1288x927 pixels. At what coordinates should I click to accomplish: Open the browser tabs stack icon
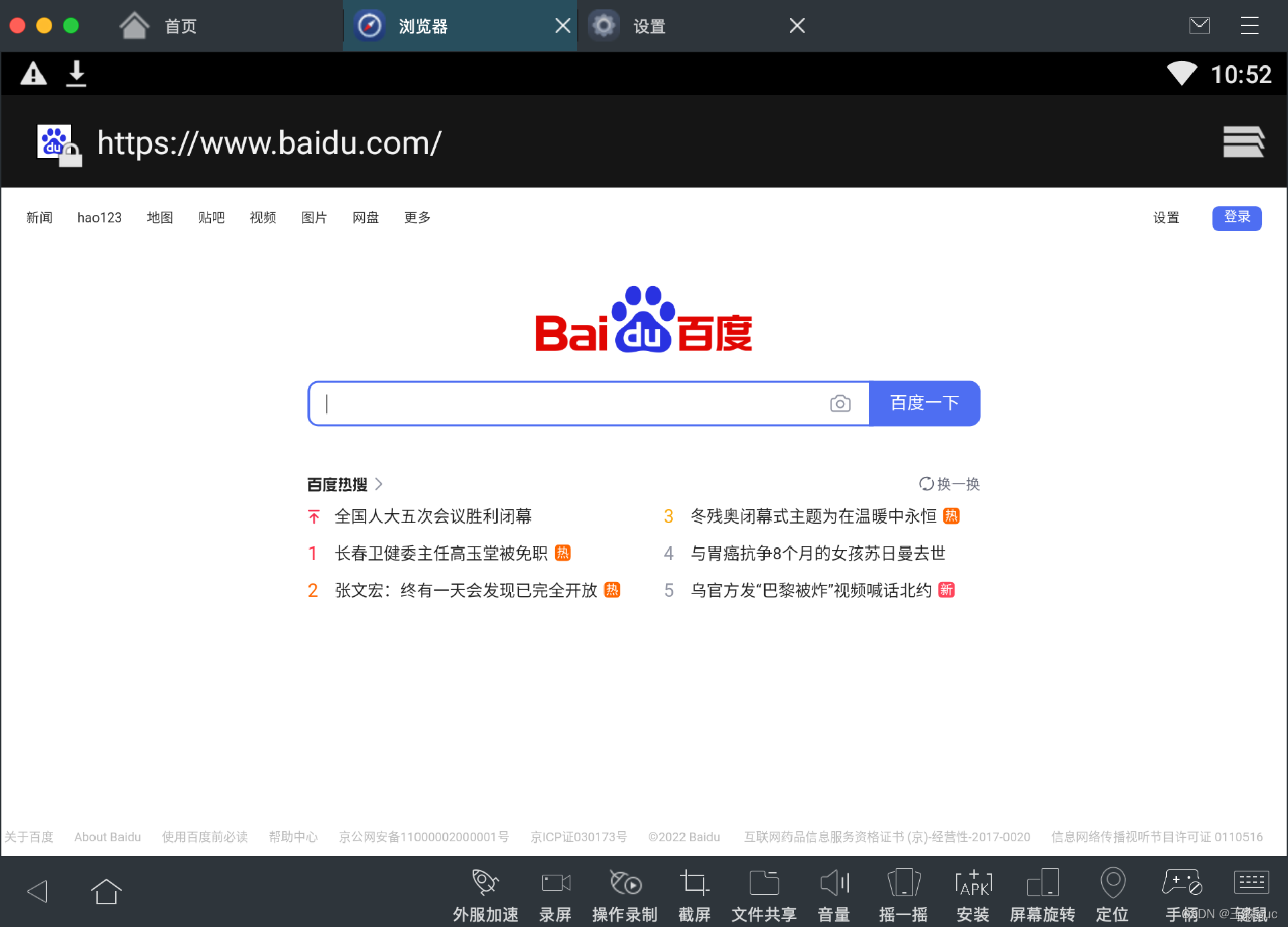coord(1243,142)
